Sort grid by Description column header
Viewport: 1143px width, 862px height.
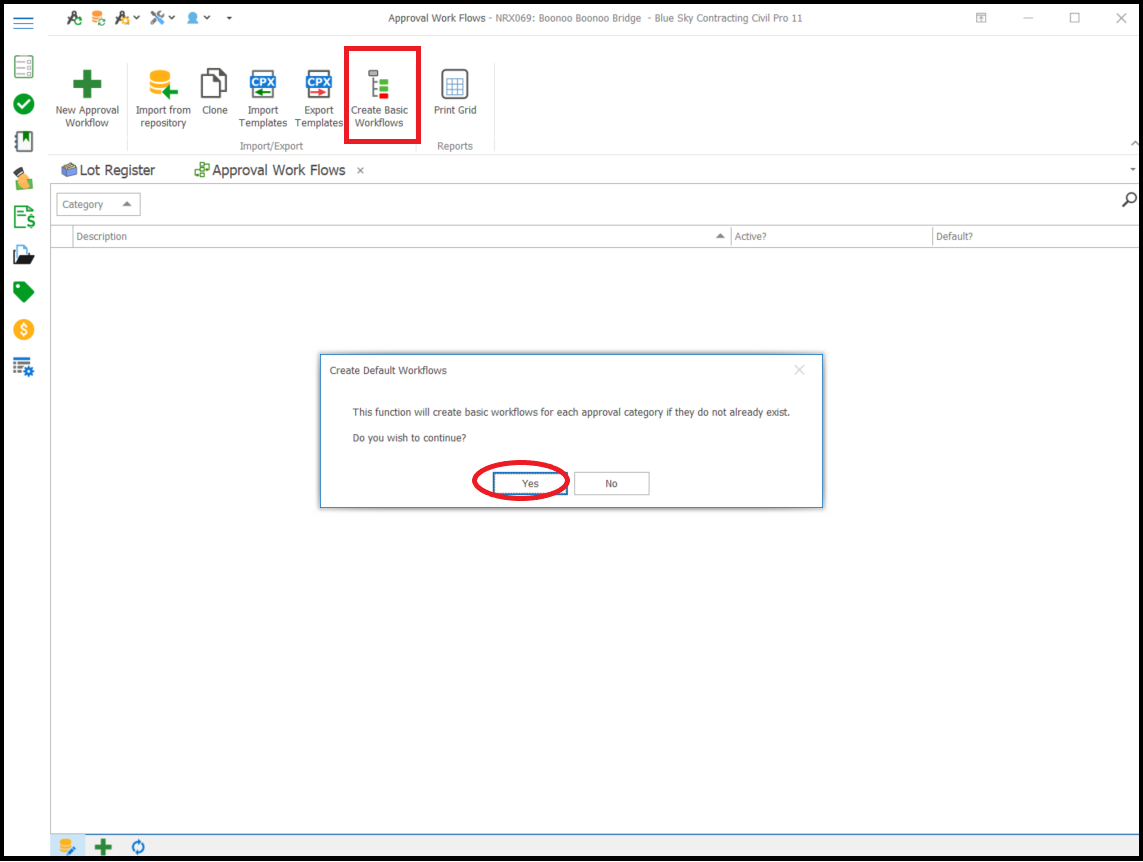(400, 237)
